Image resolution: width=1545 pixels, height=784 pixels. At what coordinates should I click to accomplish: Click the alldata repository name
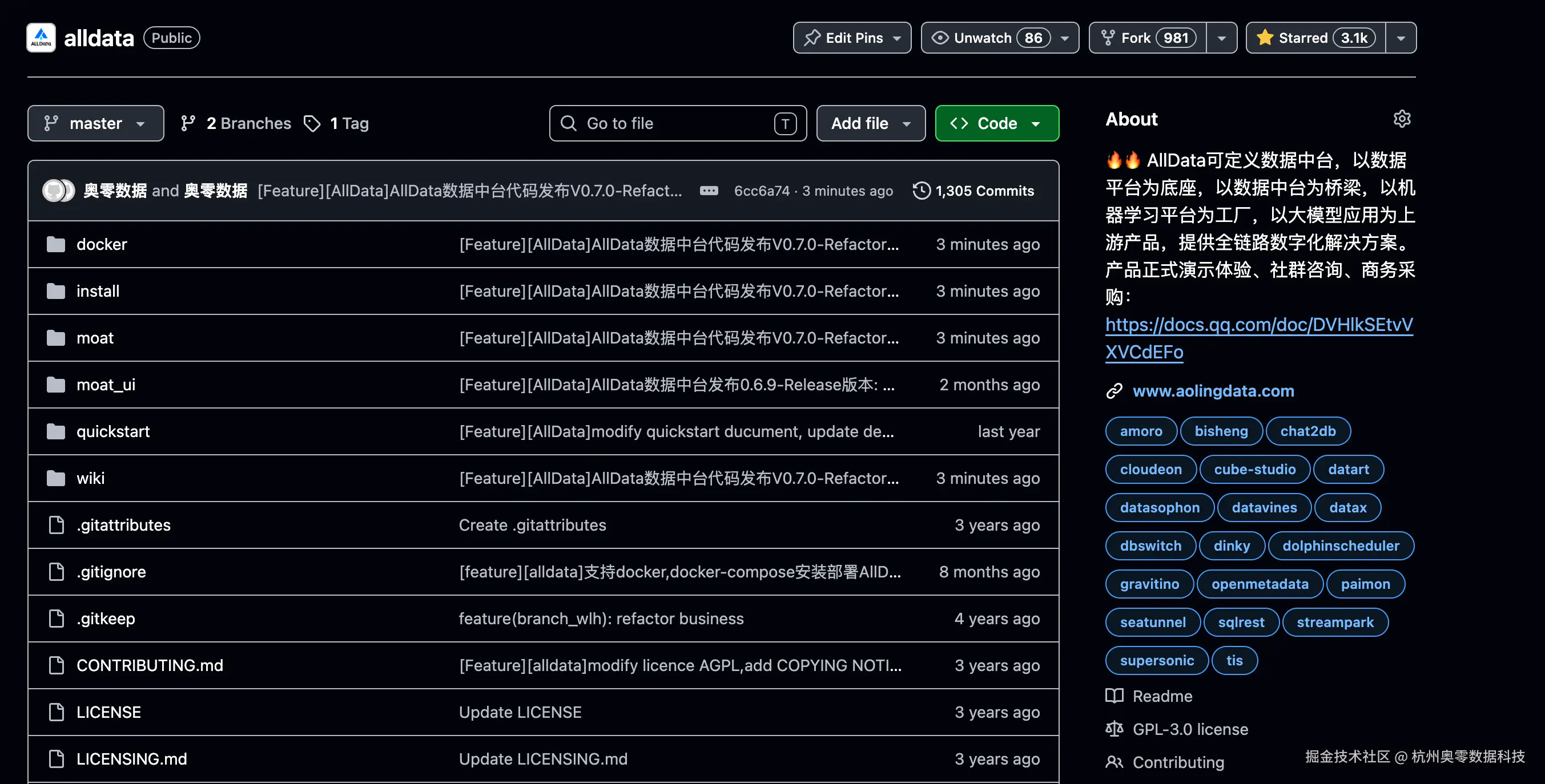(99, 38)
